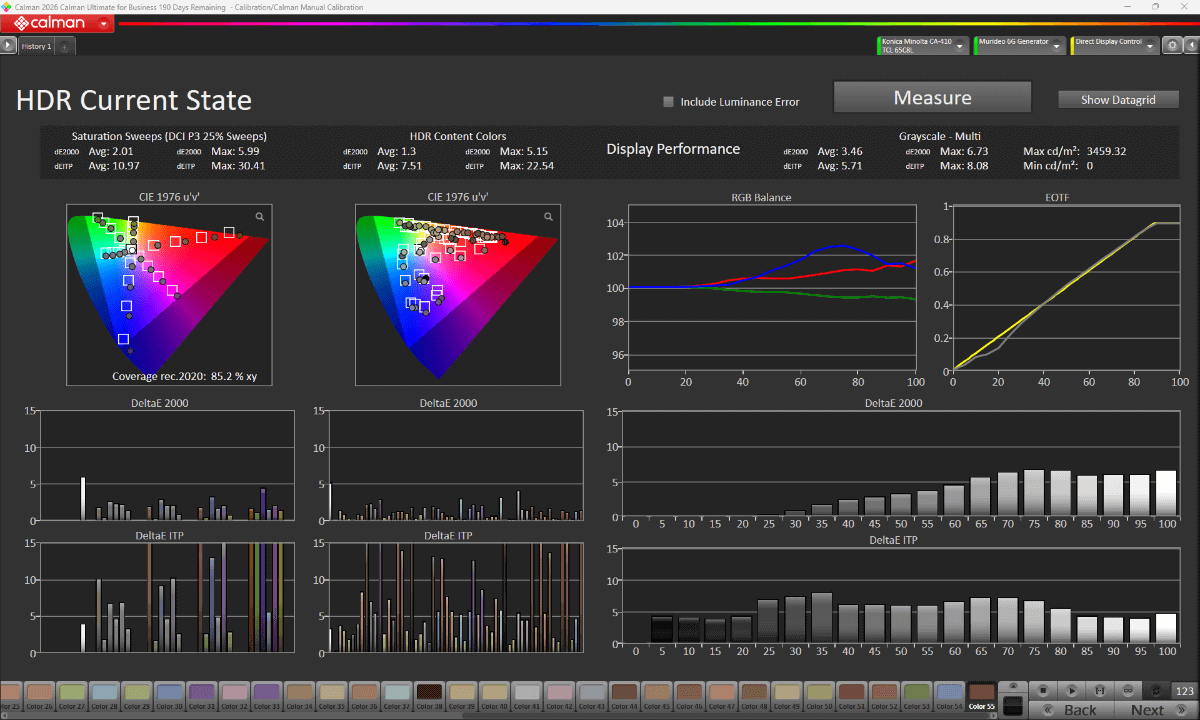Click the stop measurement button
The height and width of the screenshot is (720, 1200).
tap(1042, 690)
